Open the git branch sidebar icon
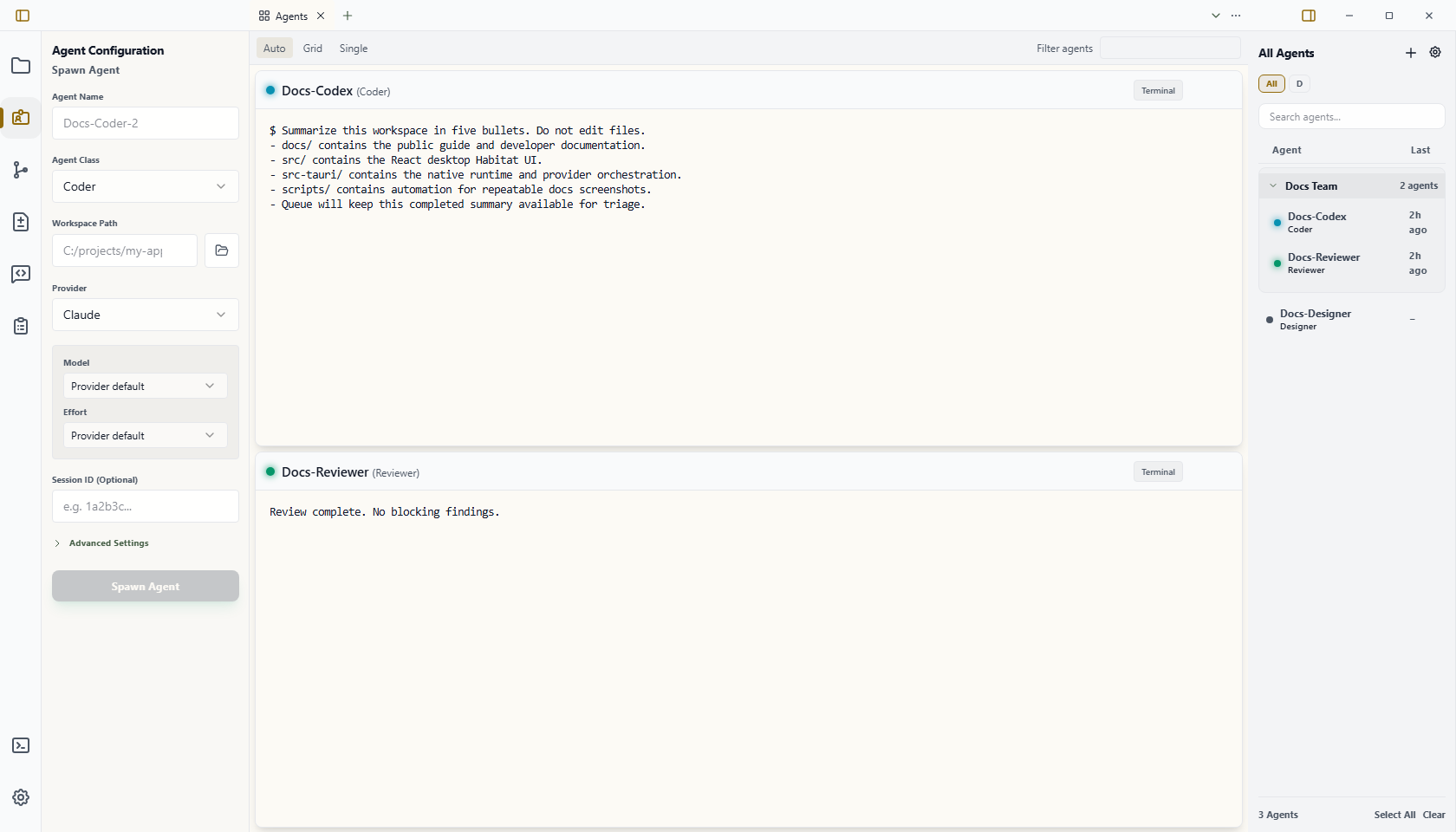This screenshot has height=832, width=1456. coord(21,170)
